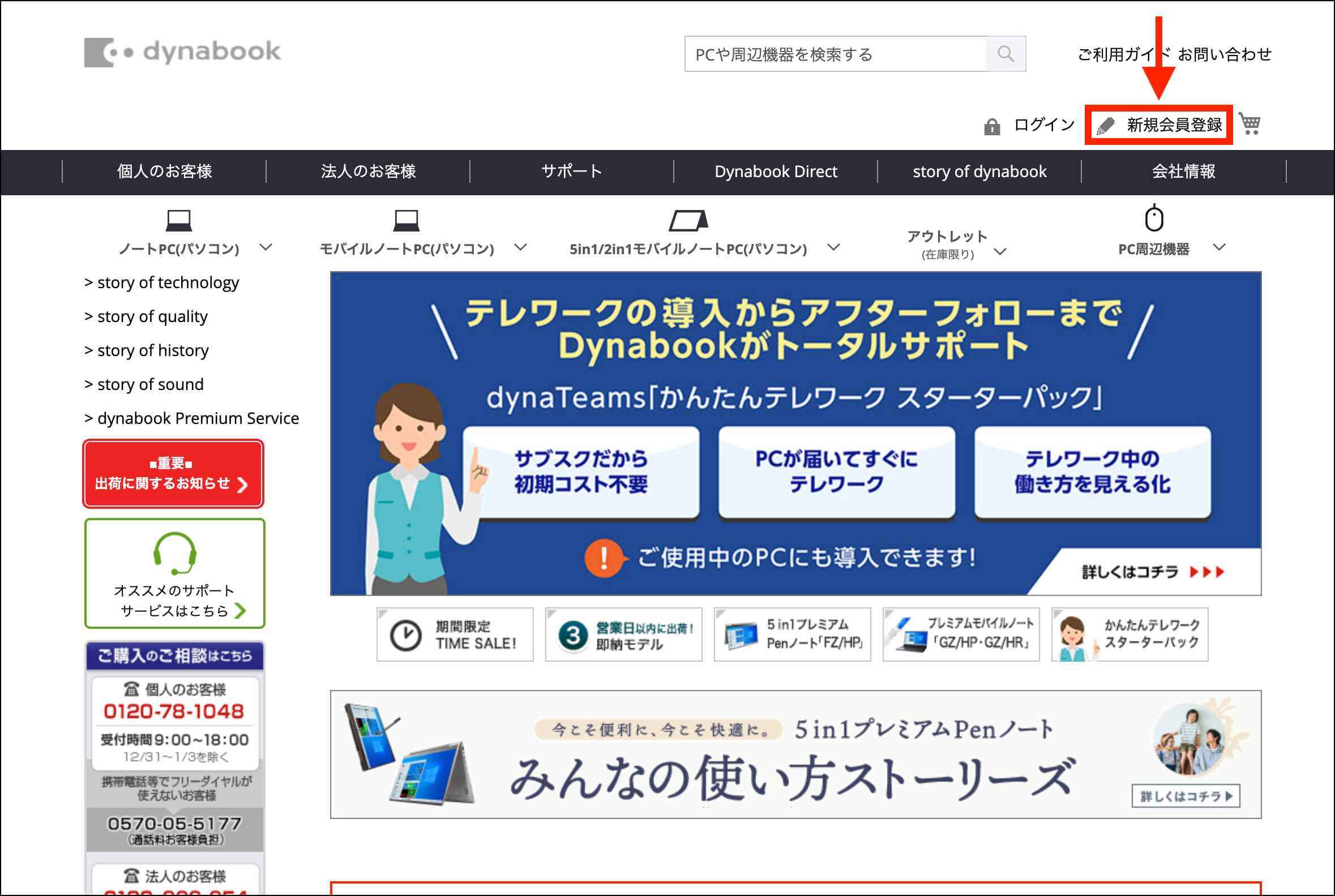
Task: Click the search magnifier button
Action: 1005,54
